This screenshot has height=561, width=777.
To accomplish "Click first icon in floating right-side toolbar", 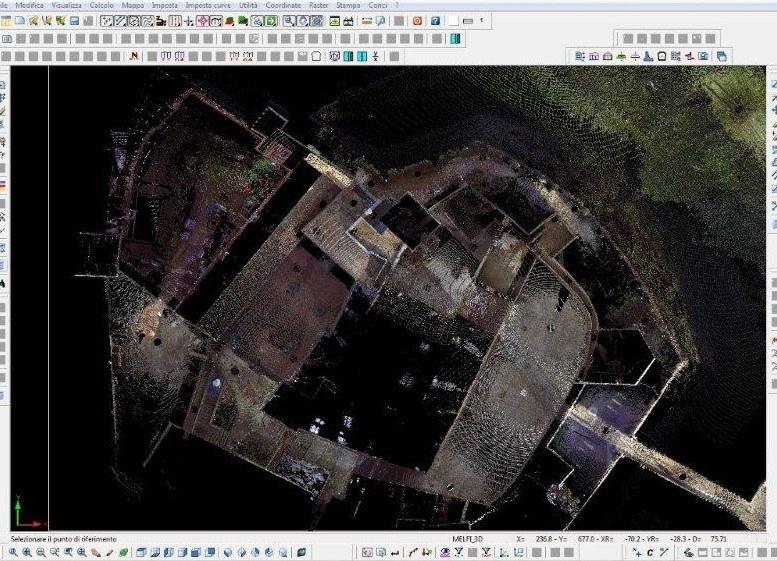I will (x=580, y=57).
